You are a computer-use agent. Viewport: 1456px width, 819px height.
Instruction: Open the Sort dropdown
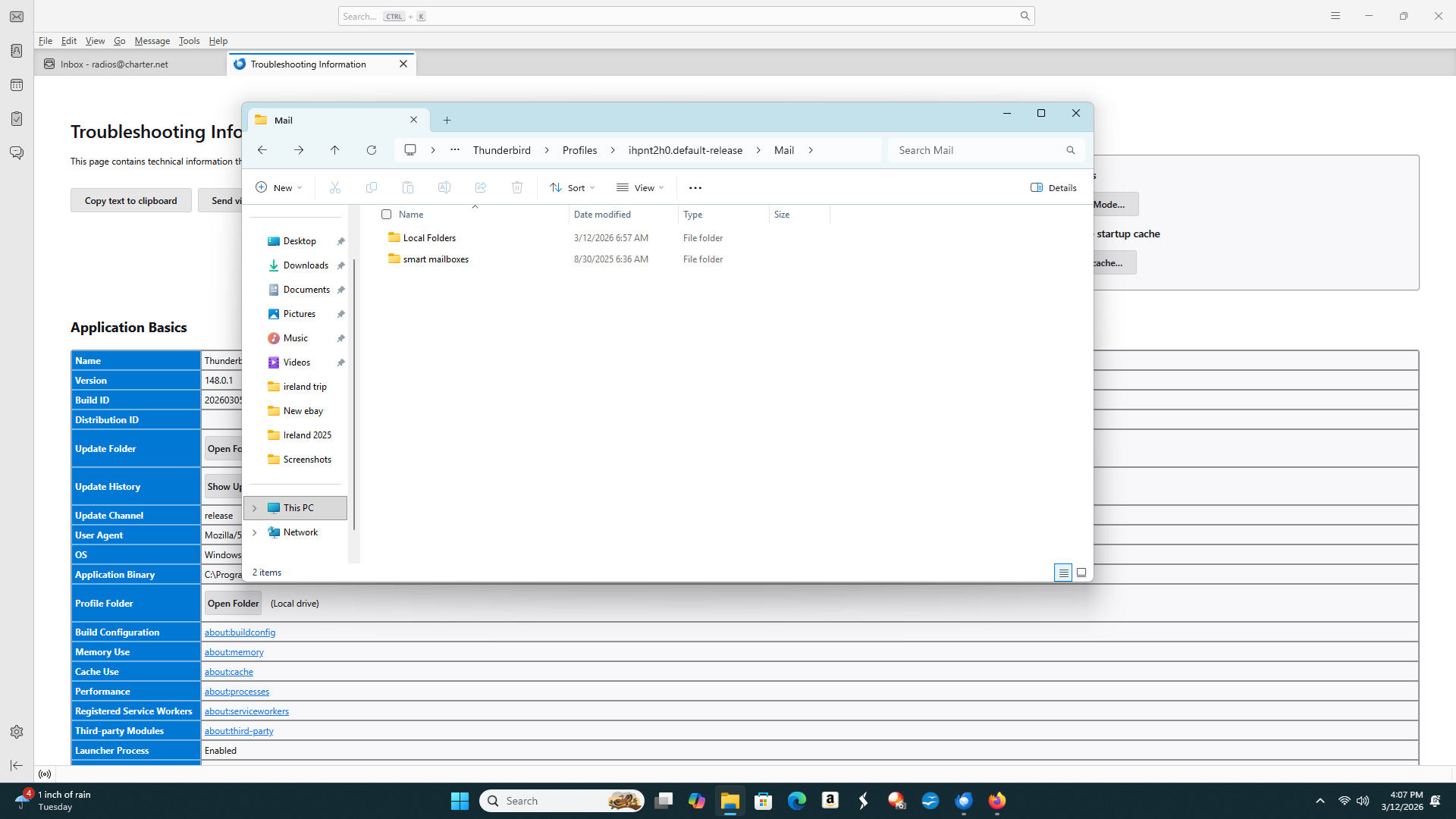pyautogui.click(x=573, y=187)
